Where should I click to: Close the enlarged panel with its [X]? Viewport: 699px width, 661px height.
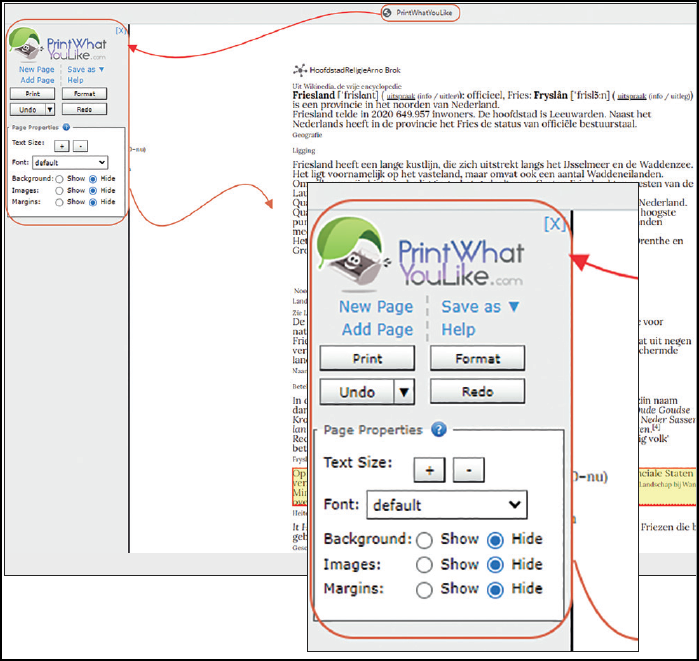click(x=554, y=223)
